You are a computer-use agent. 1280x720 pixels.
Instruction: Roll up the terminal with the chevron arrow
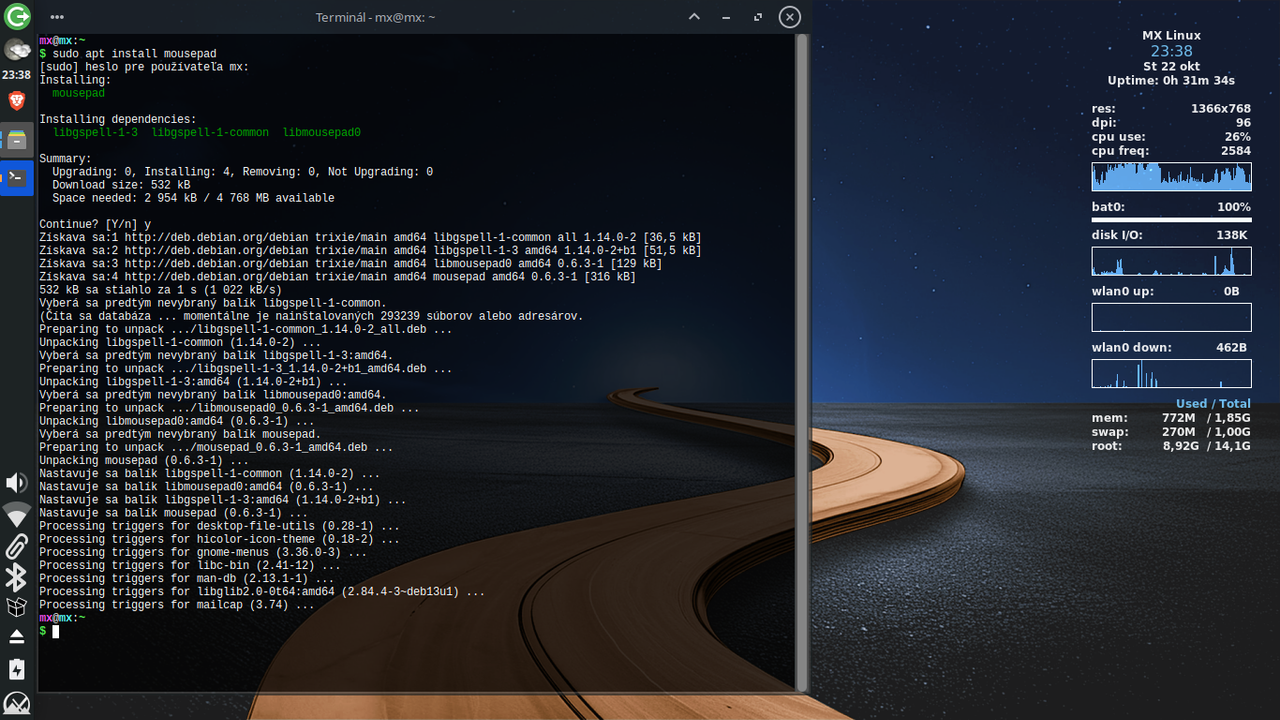[694, 17]
